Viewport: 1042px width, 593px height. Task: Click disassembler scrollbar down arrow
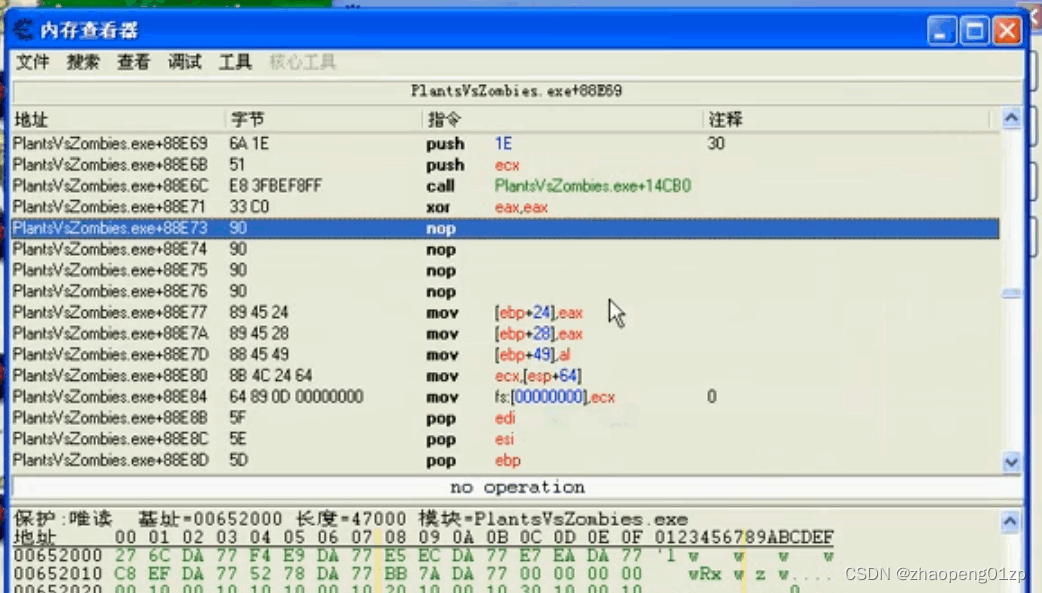1011,462
